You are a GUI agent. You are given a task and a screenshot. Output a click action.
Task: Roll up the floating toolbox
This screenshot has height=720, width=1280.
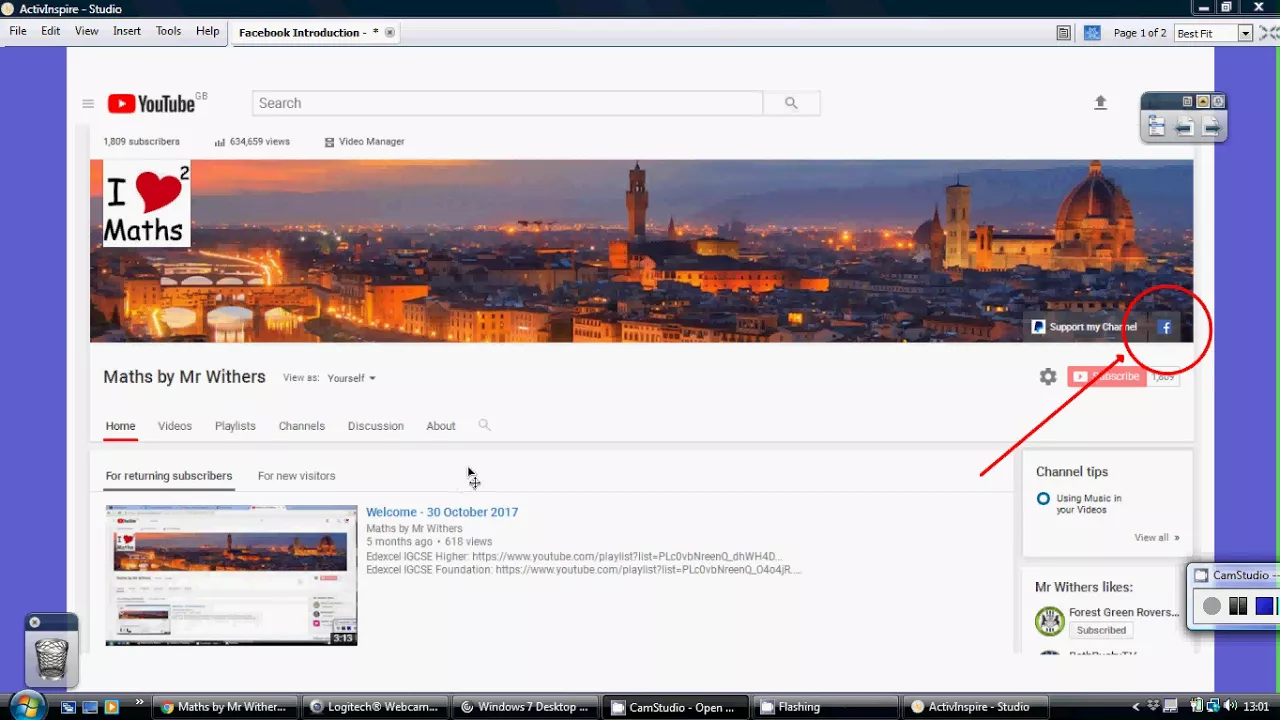[x=1203, y=101]
